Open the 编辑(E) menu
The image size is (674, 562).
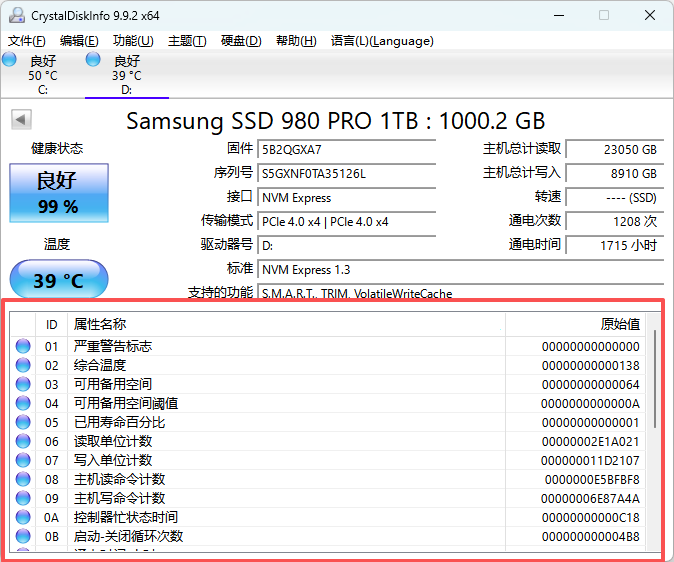79,41
